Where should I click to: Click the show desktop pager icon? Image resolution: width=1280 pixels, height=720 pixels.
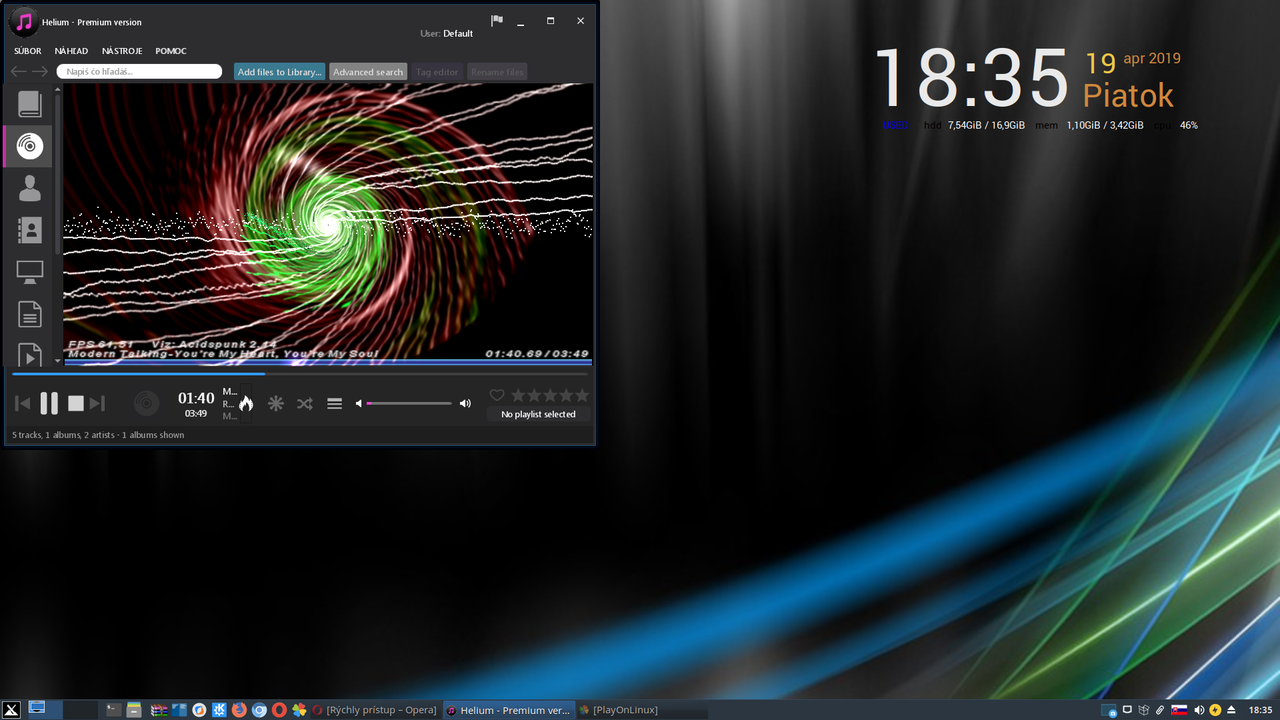tap(37, 709)
